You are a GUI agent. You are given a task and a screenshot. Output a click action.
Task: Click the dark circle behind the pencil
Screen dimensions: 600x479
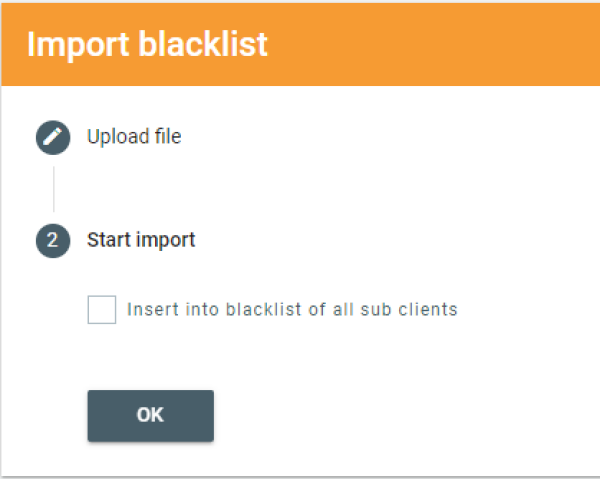(53, 137)
